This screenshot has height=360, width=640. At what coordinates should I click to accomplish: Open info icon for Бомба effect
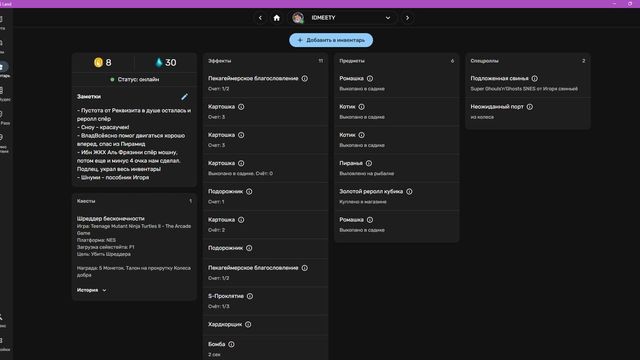[231, 344]
